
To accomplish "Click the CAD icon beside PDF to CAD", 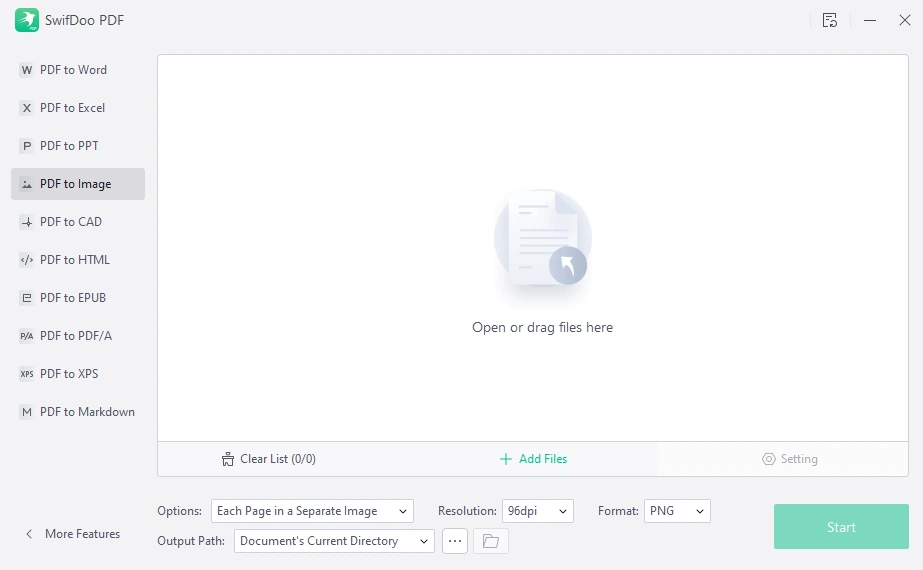I will tap(26, 222).
